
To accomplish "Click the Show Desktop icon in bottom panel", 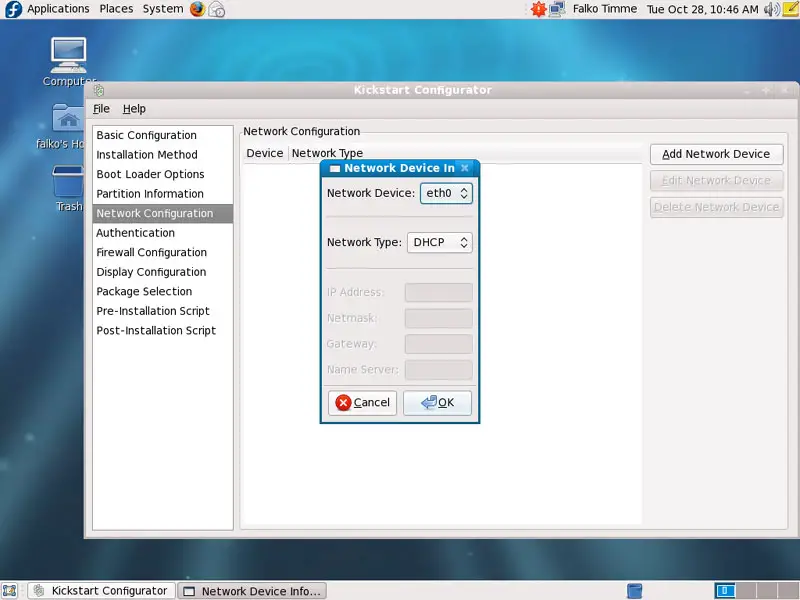I will click(x=10, y=591).
